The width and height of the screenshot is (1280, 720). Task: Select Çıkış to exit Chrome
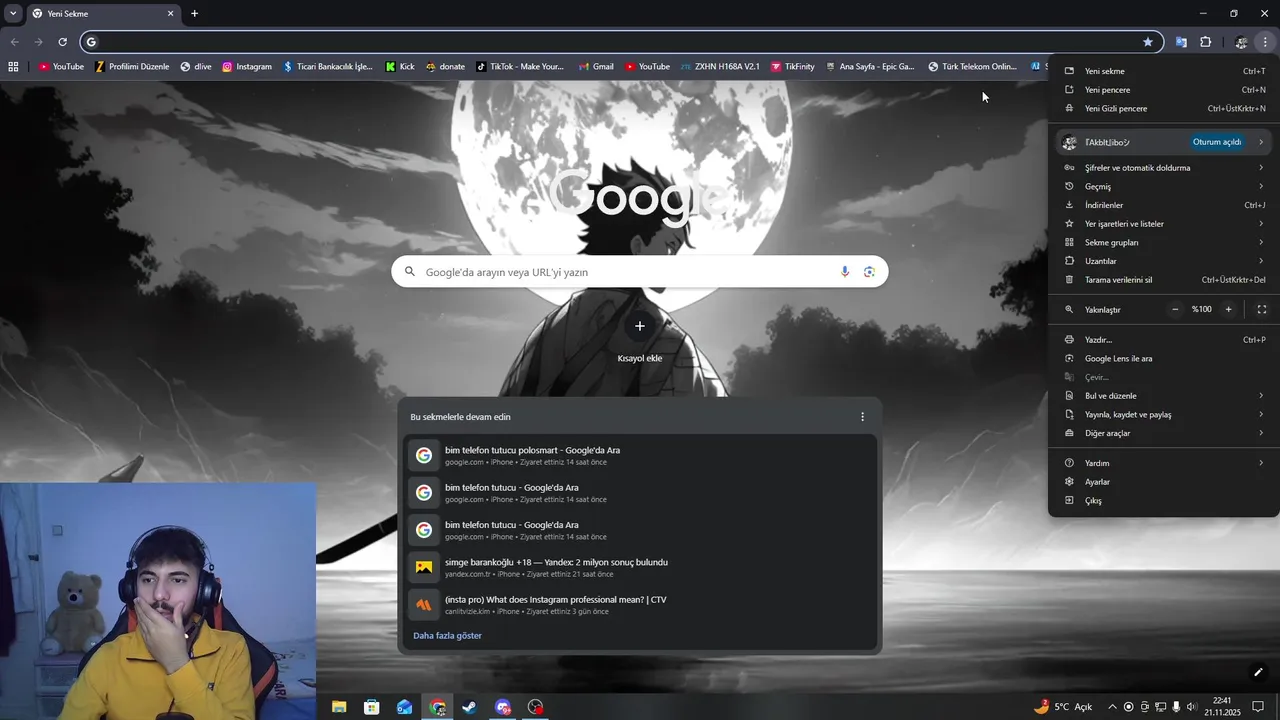[1165, 500]
